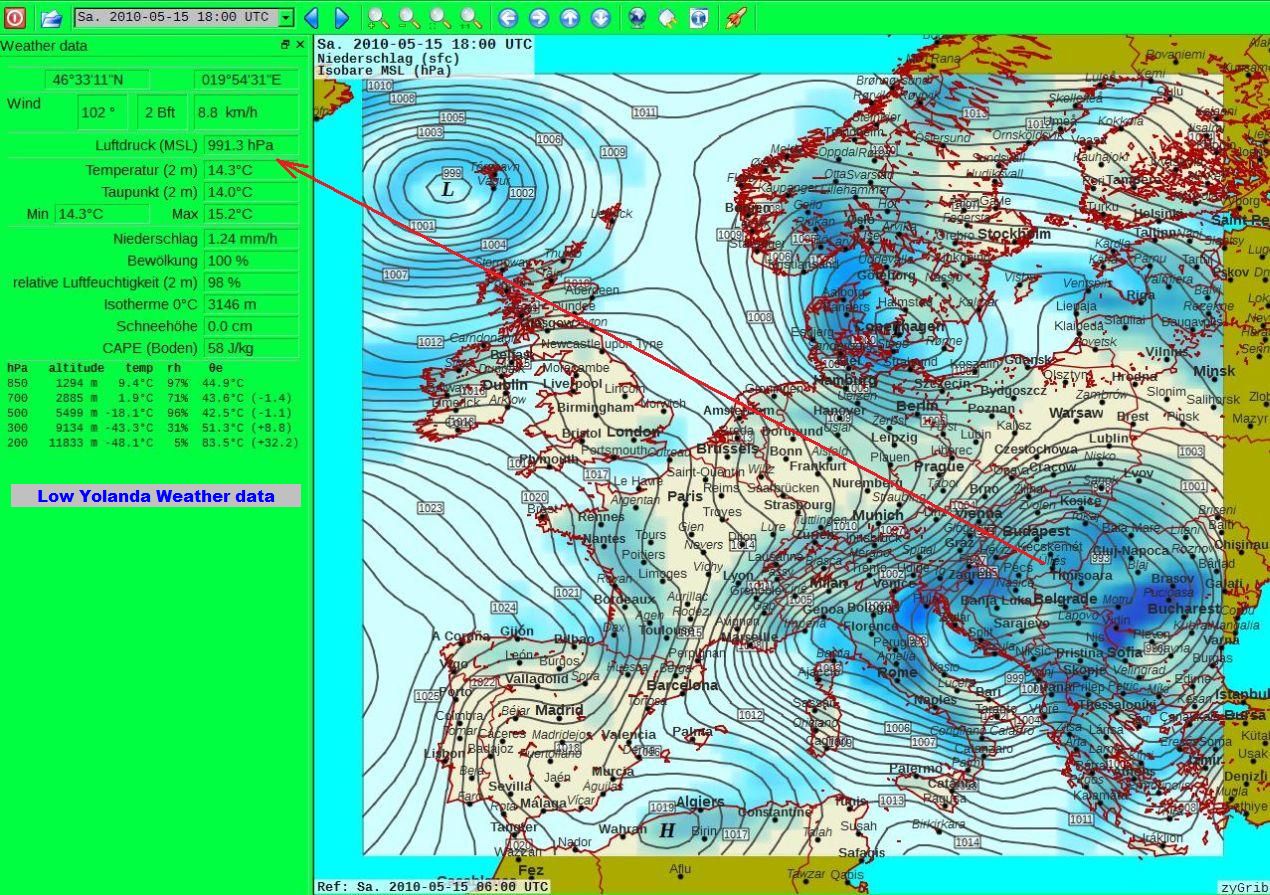Float the Weather data panel
Image resolution: width=1270 pixels, height=895 pixels.
(x=285, y=45)
